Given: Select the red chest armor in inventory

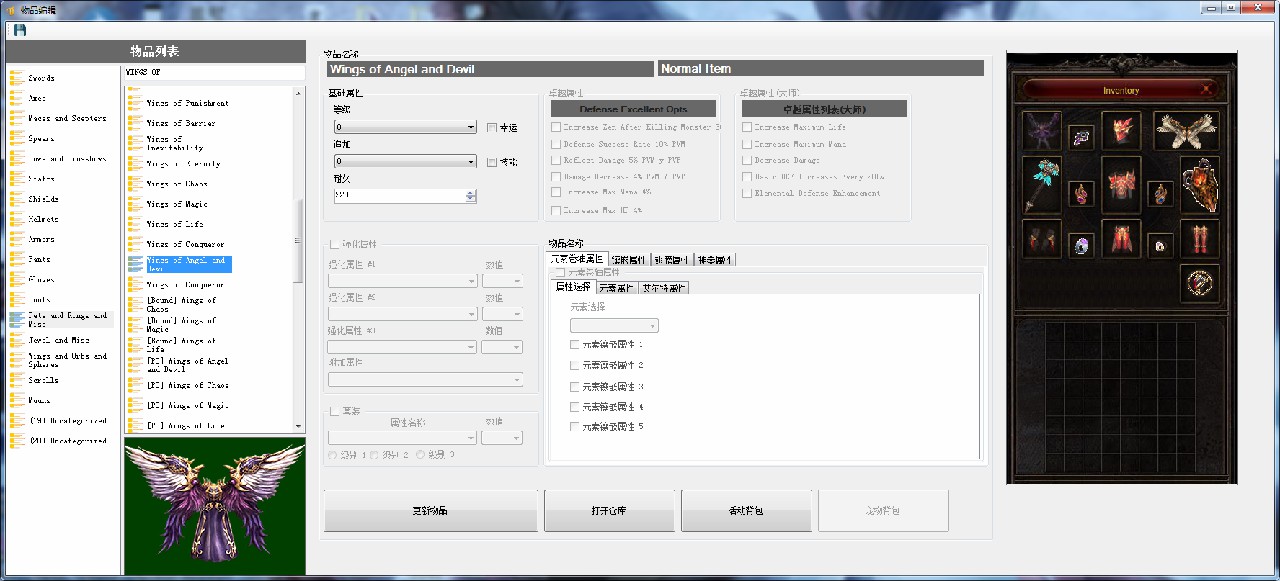Looking at the screenshot, I should coord(1121,185).
